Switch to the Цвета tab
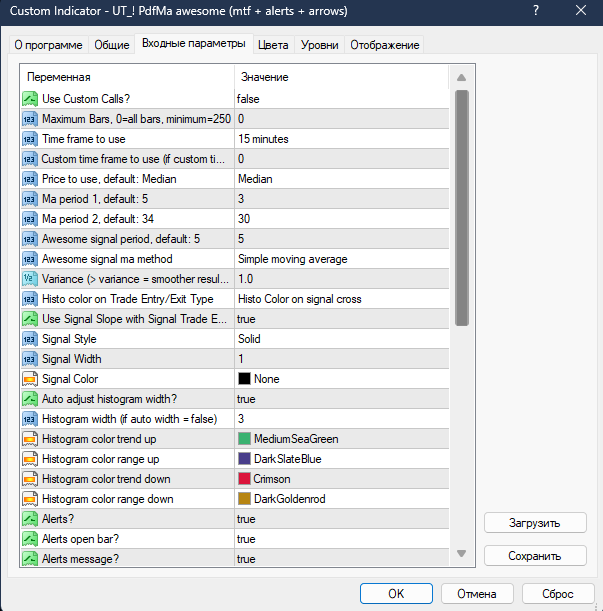Image resolution: width=603 pixels, height=611 pixels. (x=273, y=45)
